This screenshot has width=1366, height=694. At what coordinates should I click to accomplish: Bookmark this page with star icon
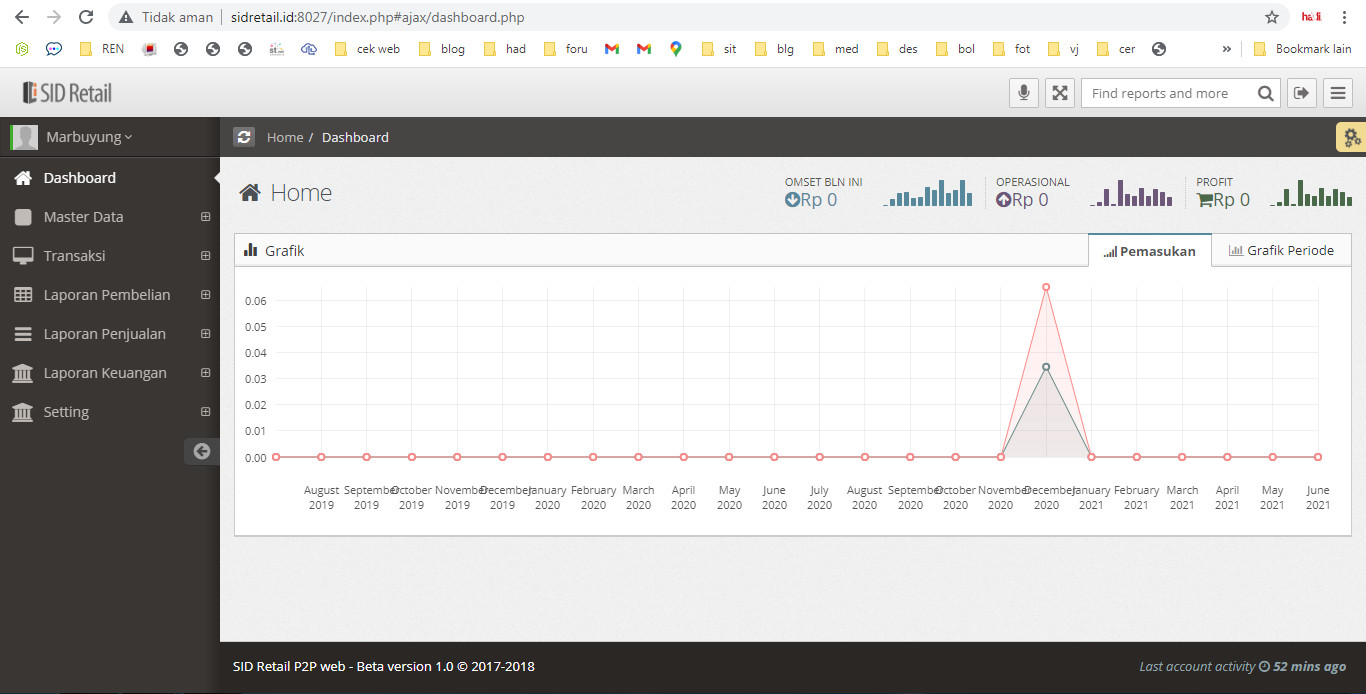pos(1271,17)
